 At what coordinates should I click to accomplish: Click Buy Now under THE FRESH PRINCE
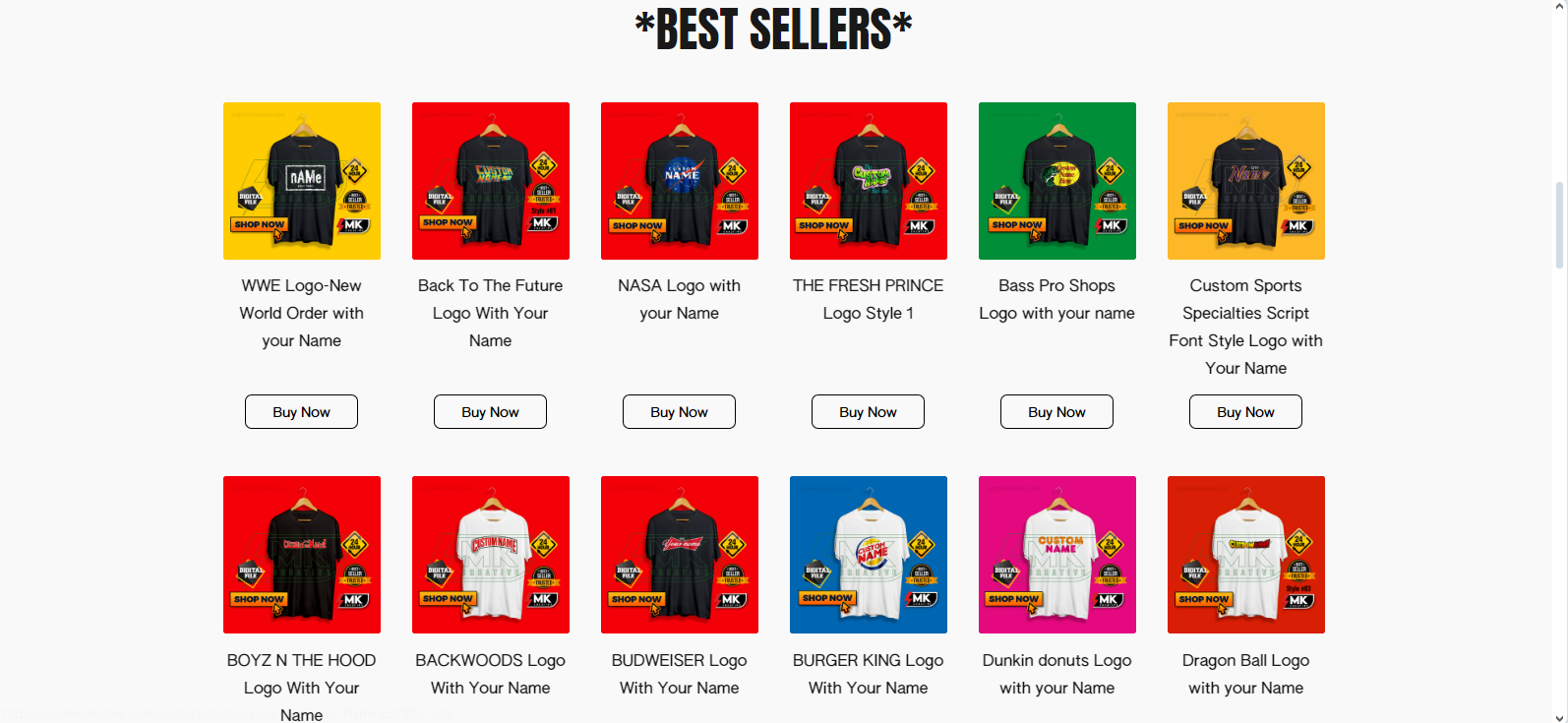point(868,412)
